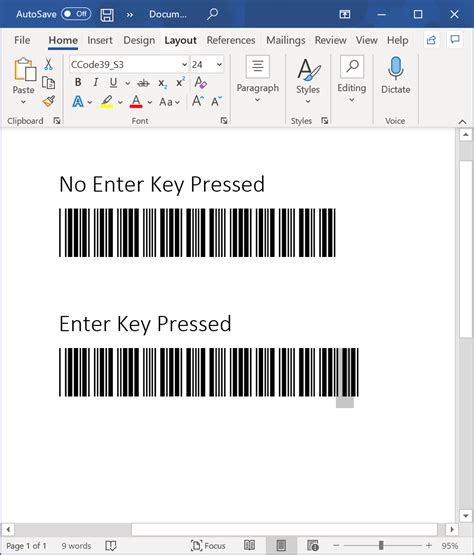Click the Paste button
The image size is (474, 555).
[24, 81]
